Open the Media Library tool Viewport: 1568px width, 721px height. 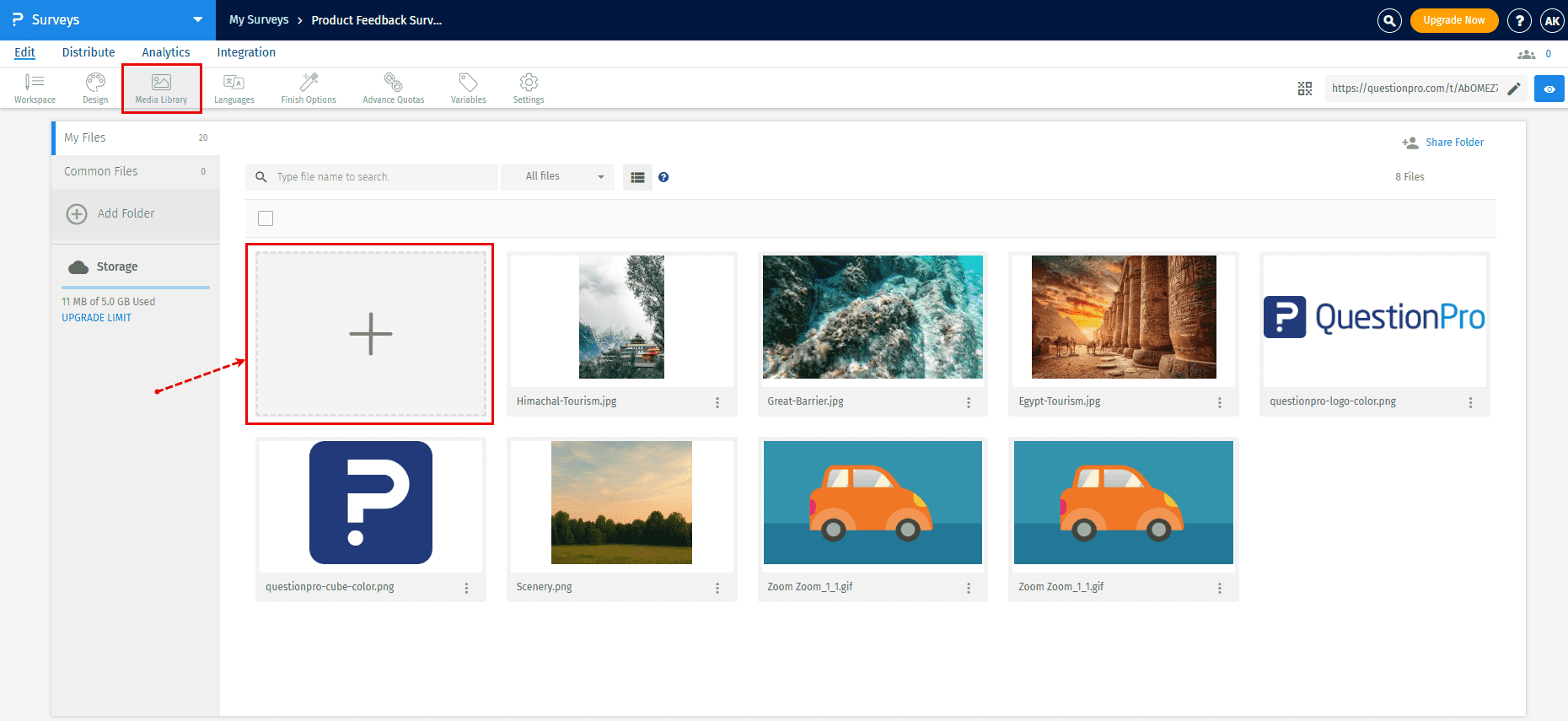coord(161,89)
